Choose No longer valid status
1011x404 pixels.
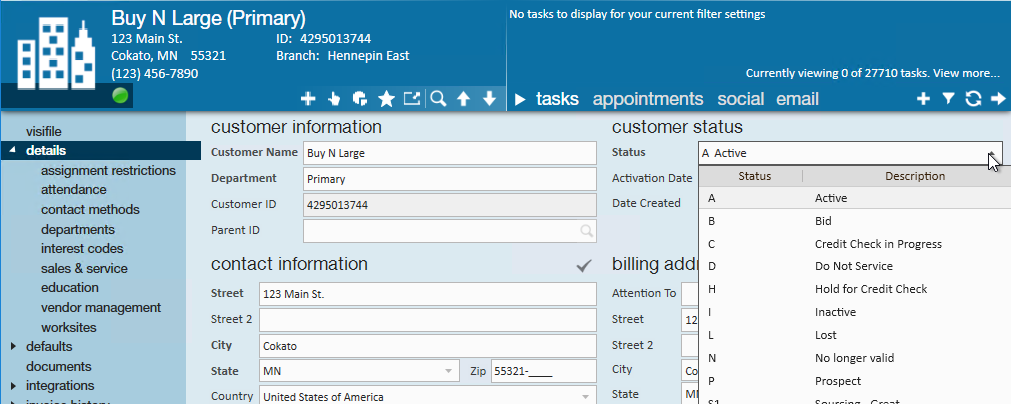pos(855,358)
